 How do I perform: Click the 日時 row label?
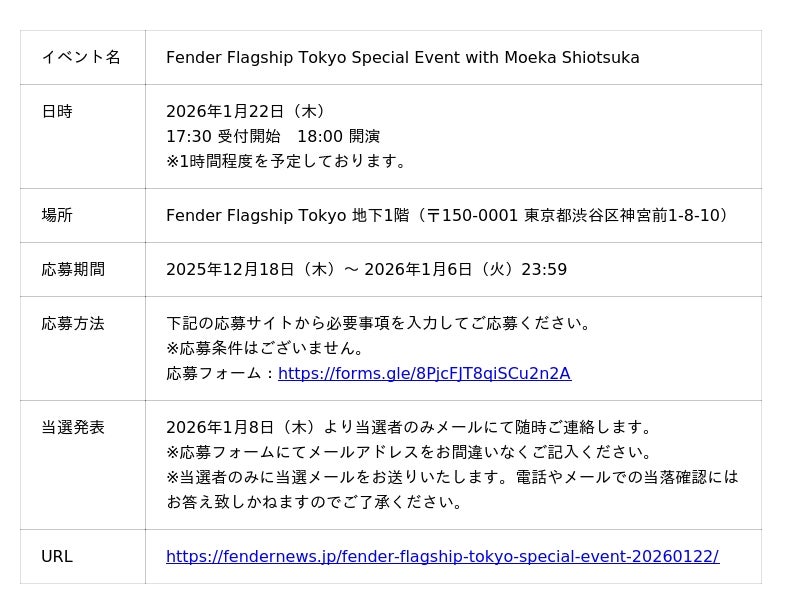[57, 112]
